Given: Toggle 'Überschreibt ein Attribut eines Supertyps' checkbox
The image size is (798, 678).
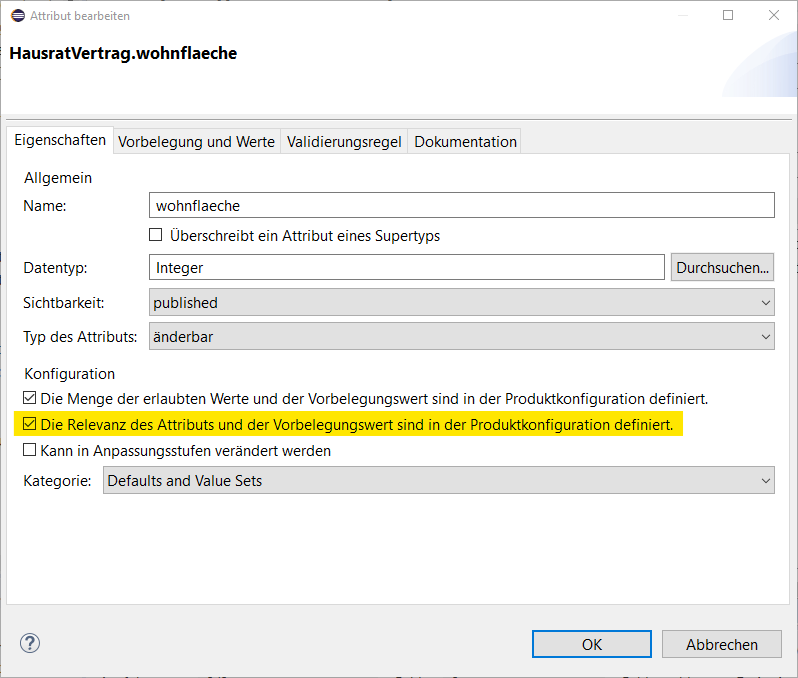Looking at the screenshot, I should tap(156, 236).
